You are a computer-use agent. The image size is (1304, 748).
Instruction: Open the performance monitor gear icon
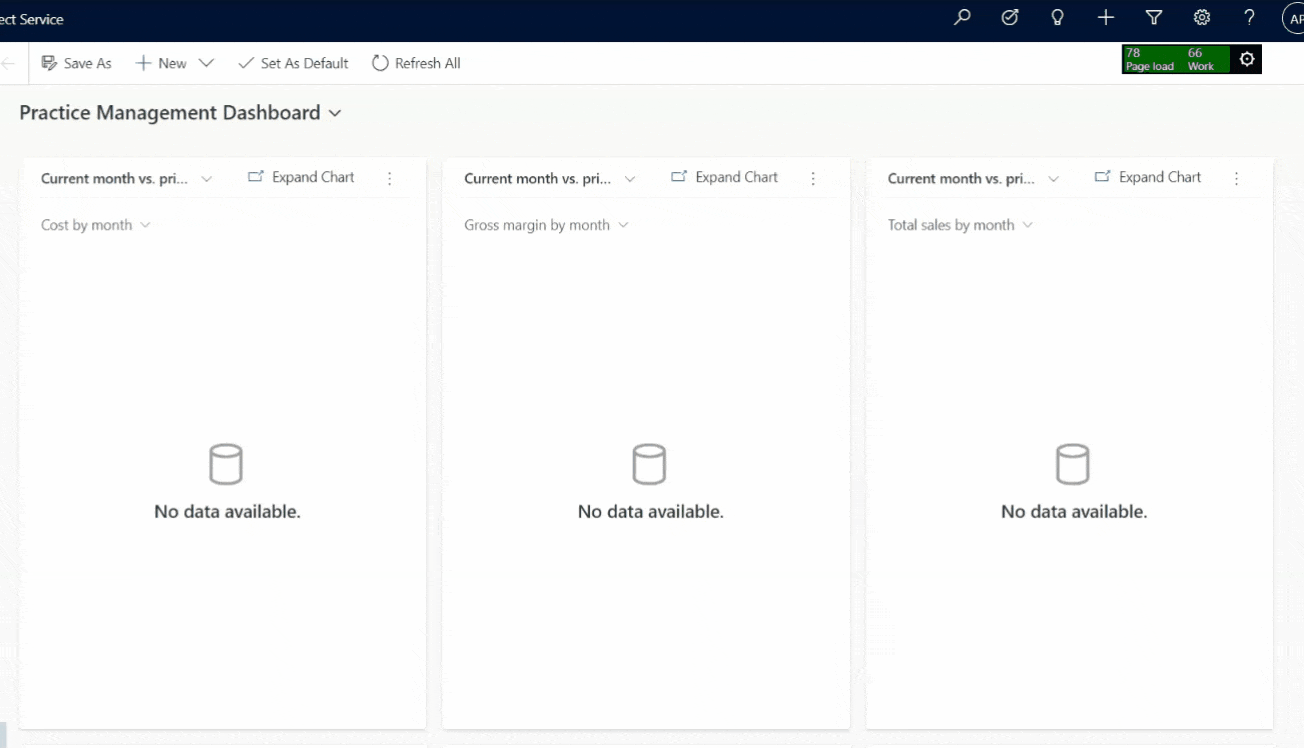(x=1247, y=59)
